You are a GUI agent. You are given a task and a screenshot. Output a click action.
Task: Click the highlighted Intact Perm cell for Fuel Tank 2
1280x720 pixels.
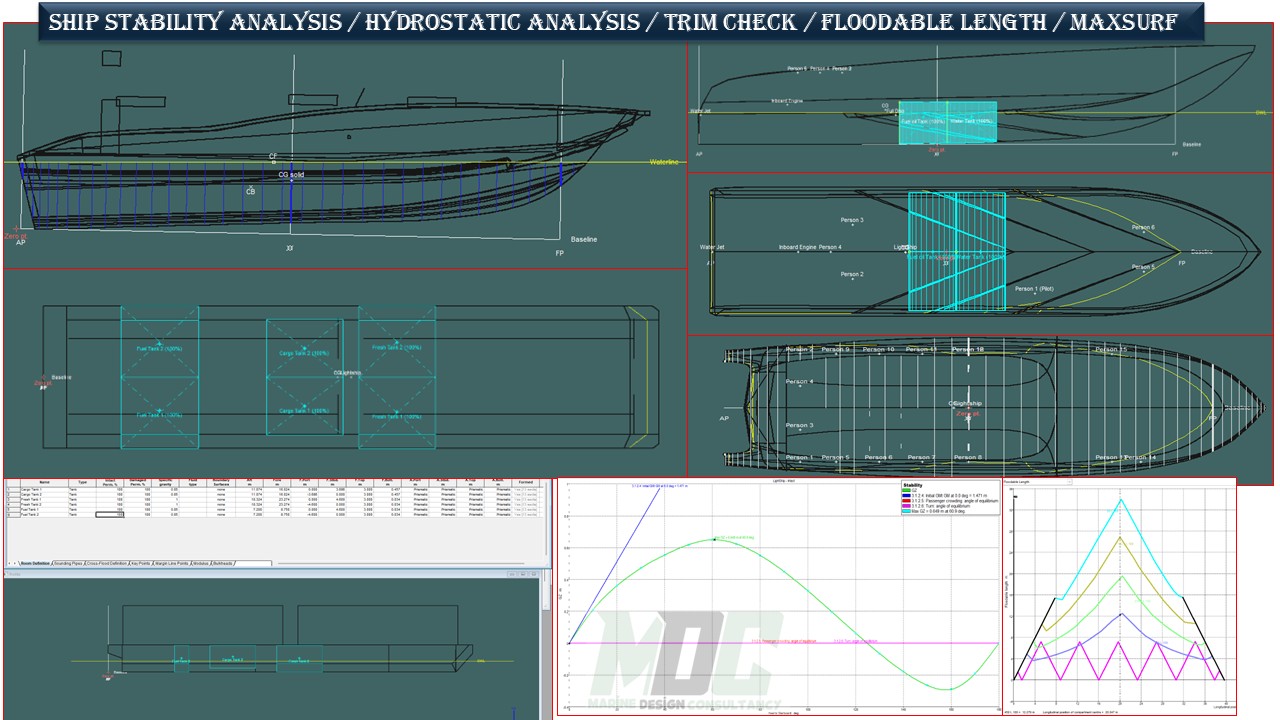[x=110, y=515]
